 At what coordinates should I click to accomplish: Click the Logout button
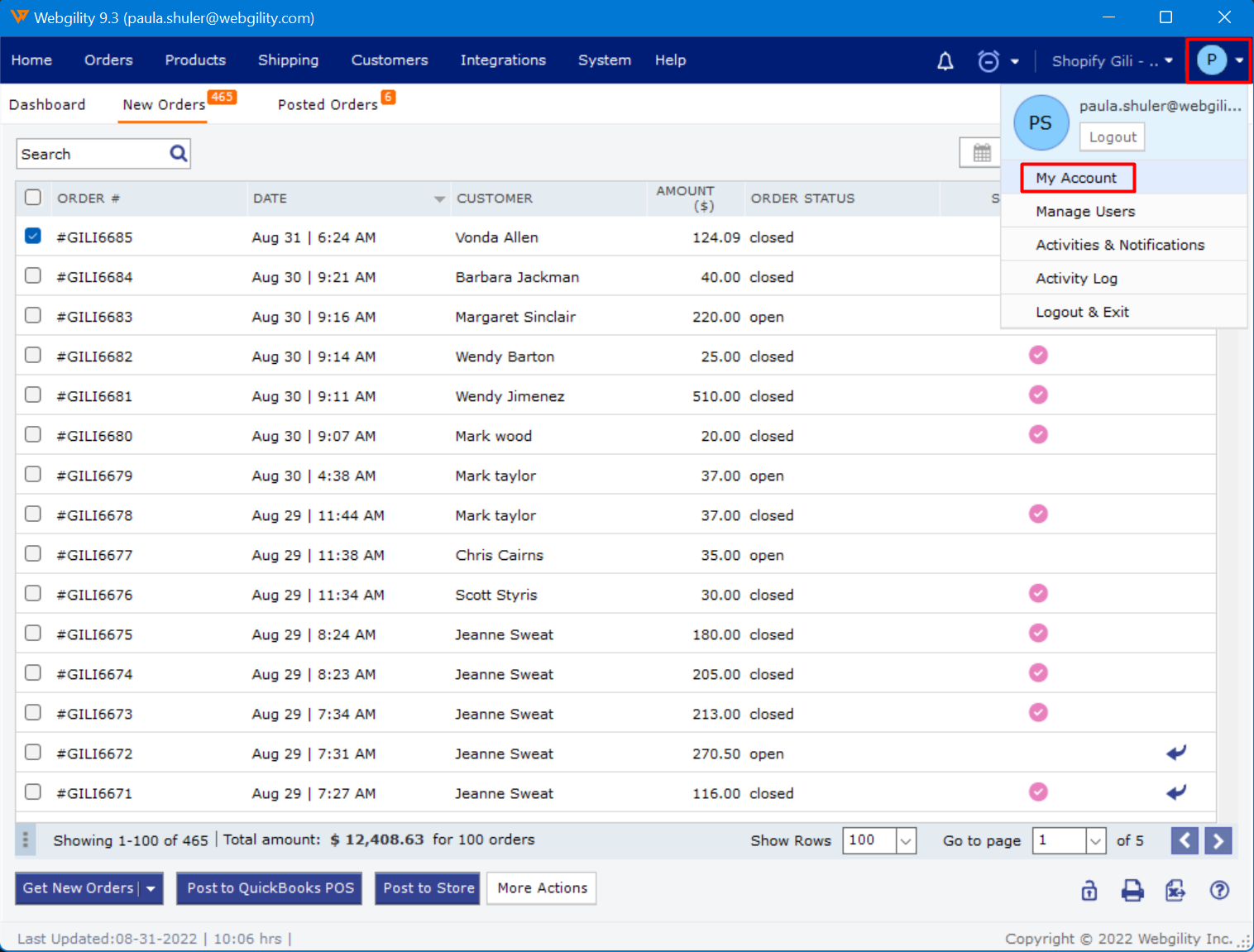tap(1113, 137)
